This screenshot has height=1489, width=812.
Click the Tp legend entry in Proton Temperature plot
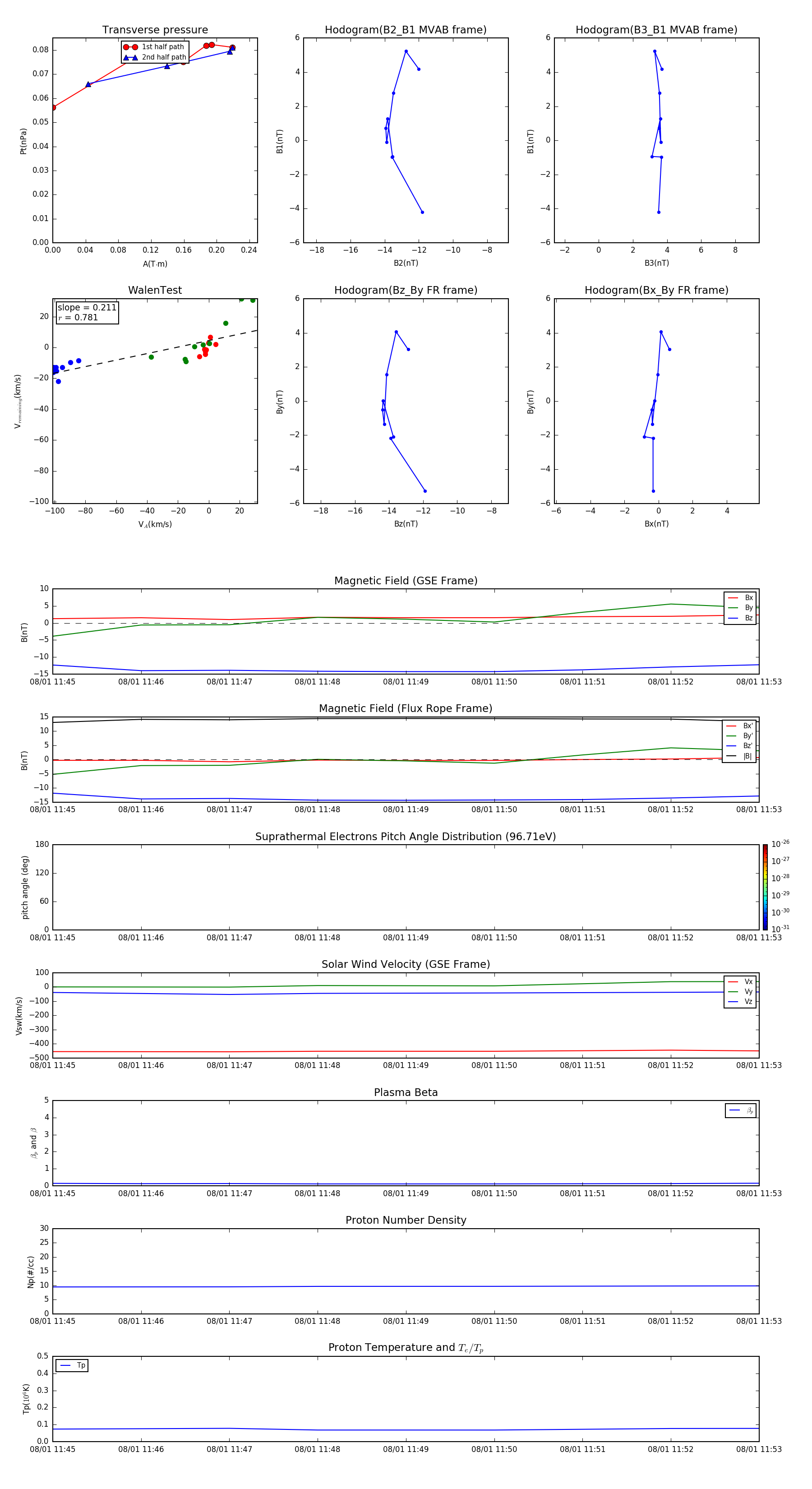[x=72, y=1365]
